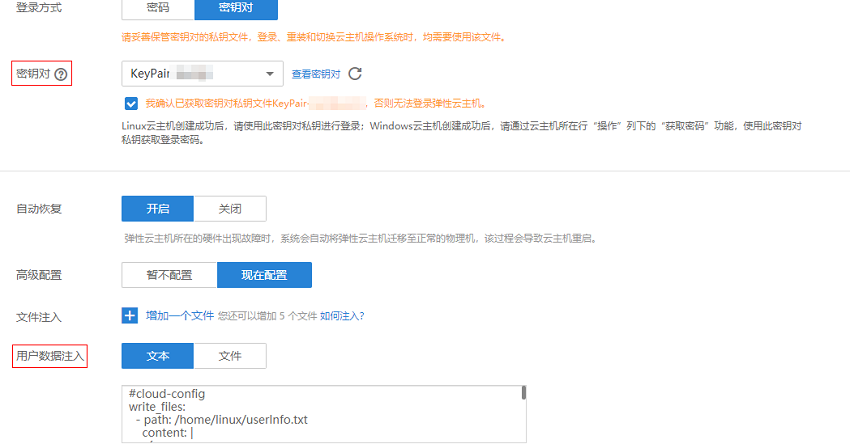Click the key pair help question icon
This screenshot has height=444, width=850.
(x=61, y=74)
